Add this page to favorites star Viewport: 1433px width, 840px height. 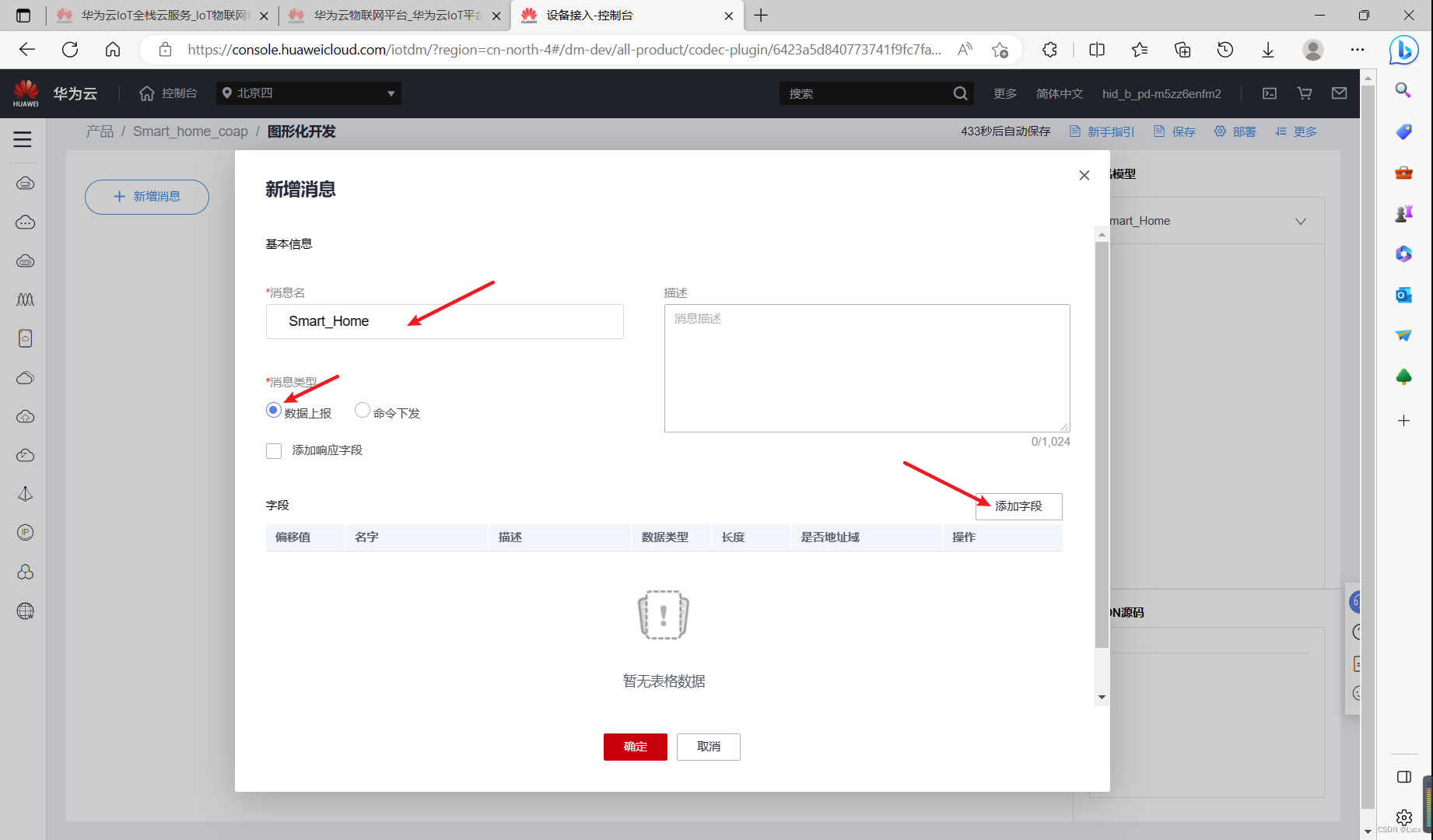1000,50
